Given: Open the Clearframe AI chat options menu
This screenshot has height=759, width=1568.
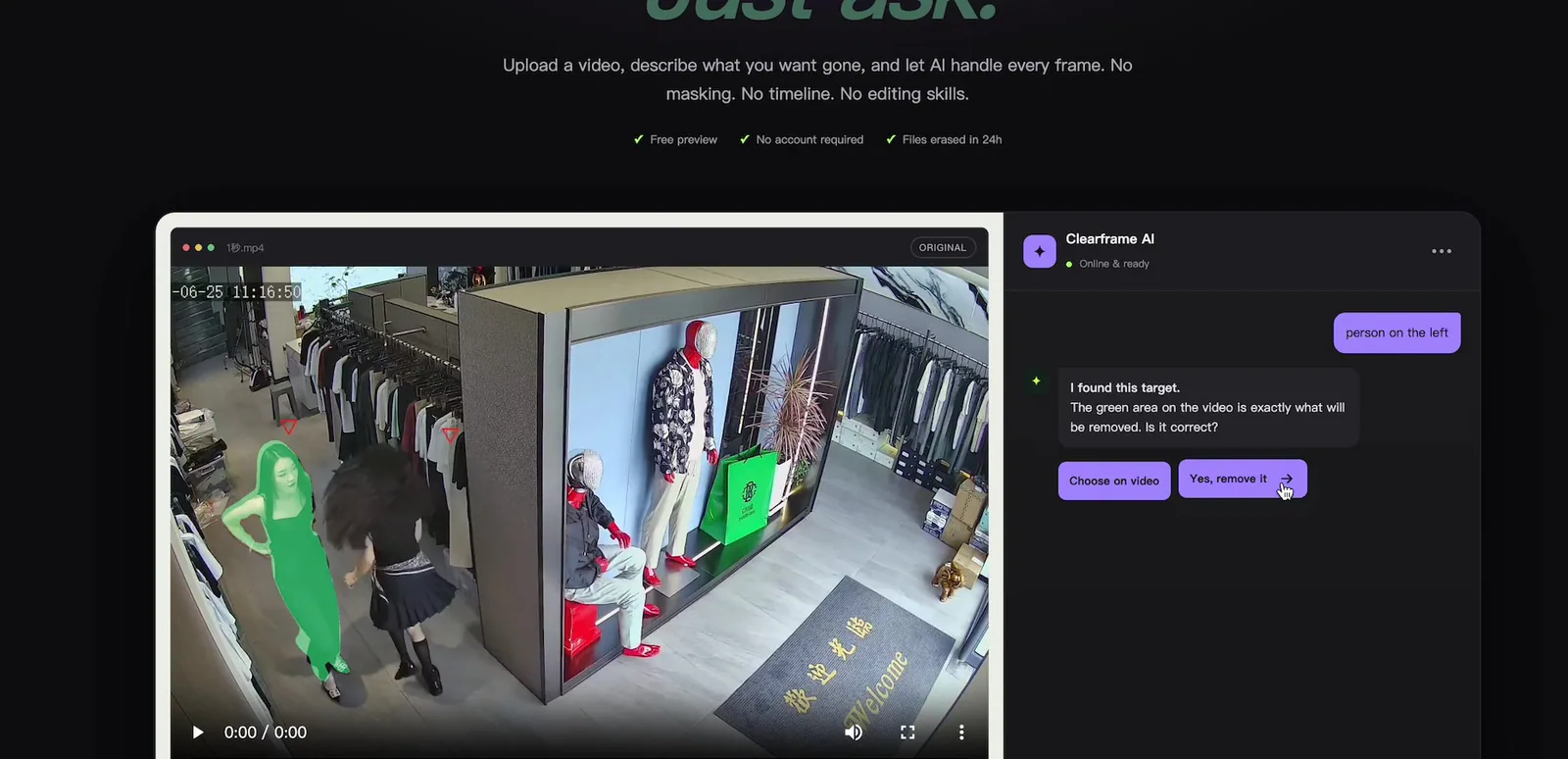Looking at the screenshot, I should click(x=1442, y=251).
